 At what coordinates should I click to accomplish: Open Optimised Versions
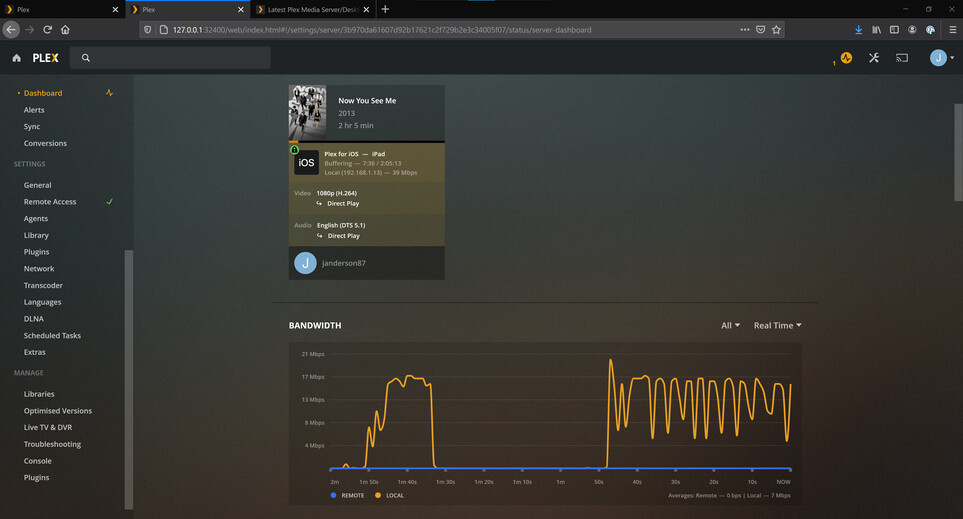point(58,411)
